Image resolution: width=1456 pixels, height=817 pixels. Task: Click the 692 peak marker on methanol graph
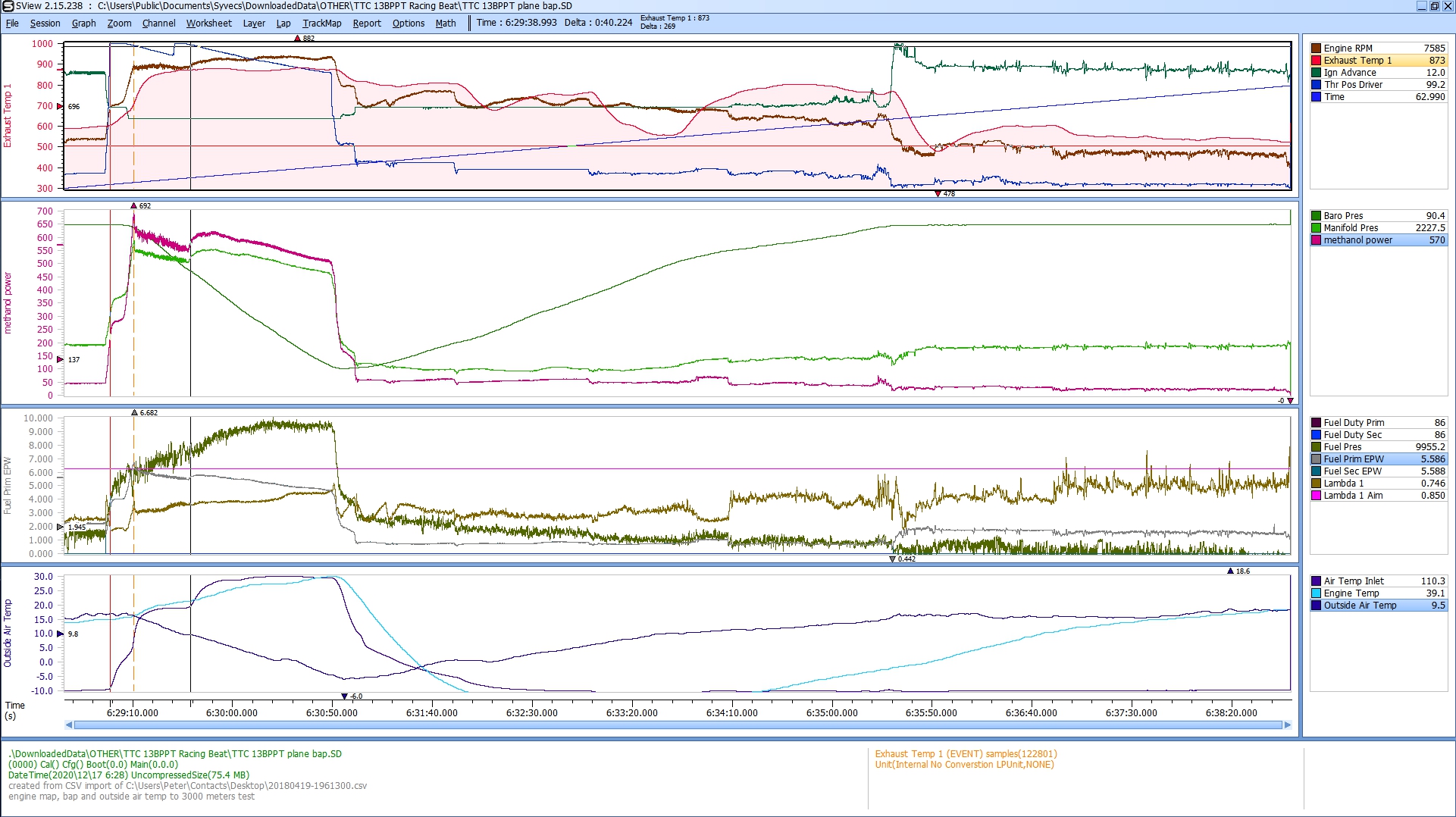(x=134, y=206)
